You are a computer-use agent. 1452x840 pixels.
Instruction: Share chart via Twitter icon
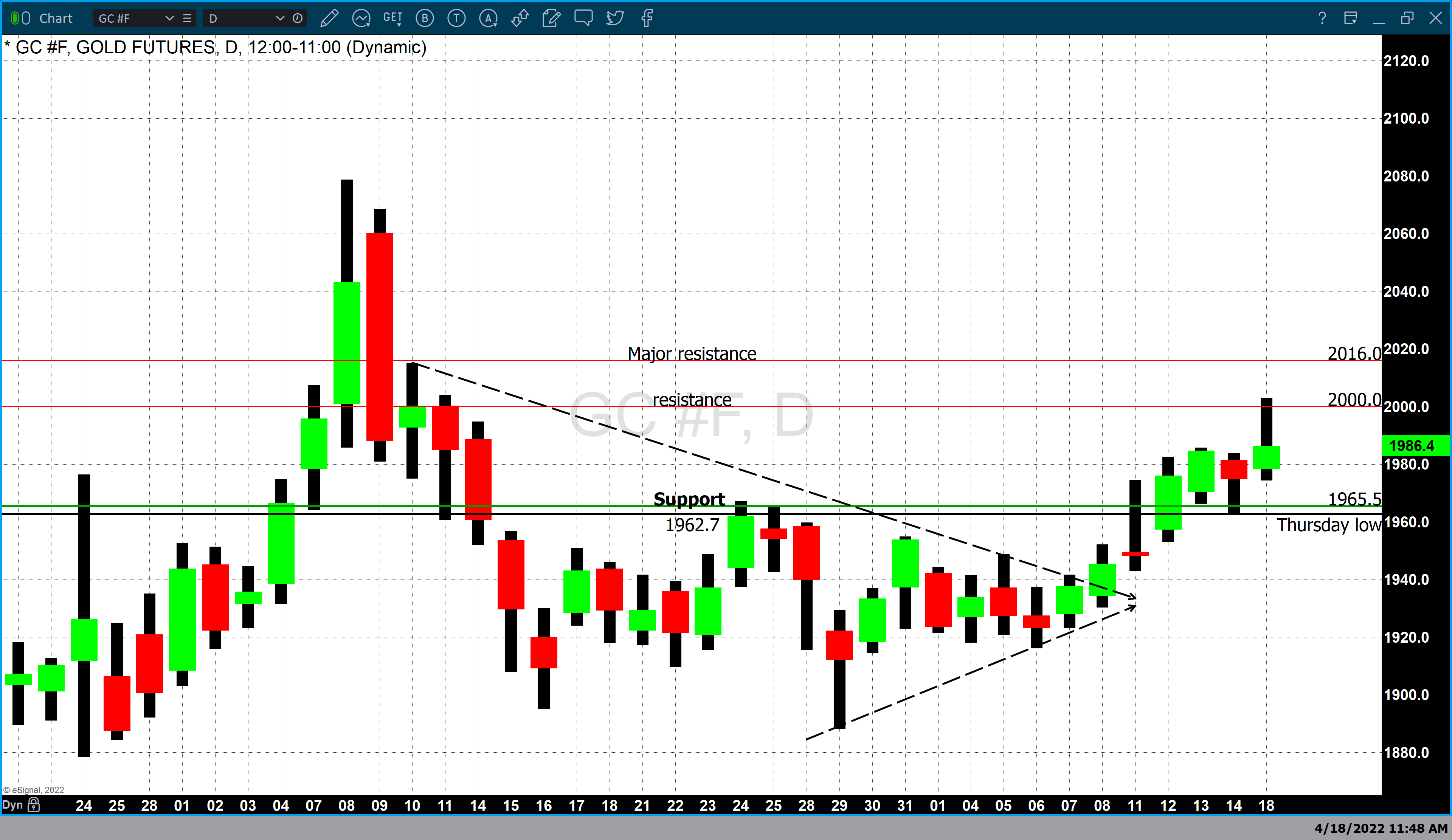[615, 19]
